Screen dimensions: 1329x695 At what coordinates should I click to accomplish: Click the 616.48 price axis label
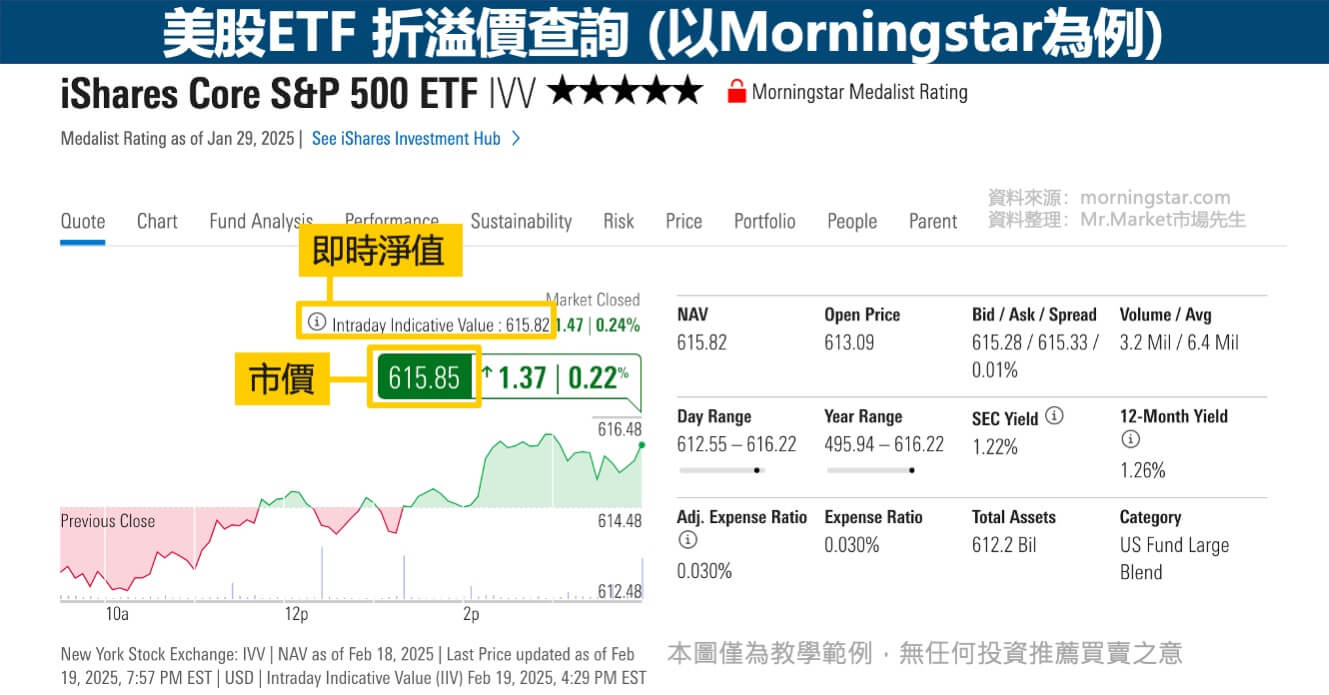(619, 429)
